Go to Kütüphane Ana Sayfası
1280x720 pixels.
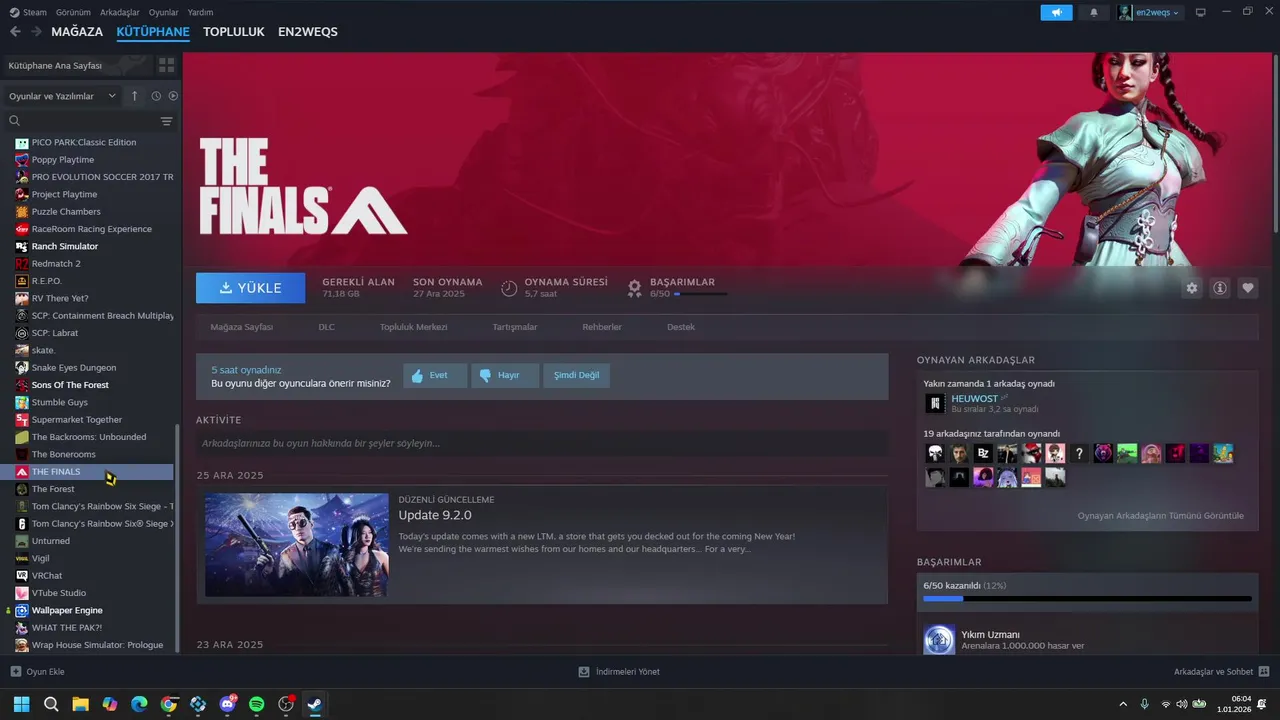tap(56, 65)
